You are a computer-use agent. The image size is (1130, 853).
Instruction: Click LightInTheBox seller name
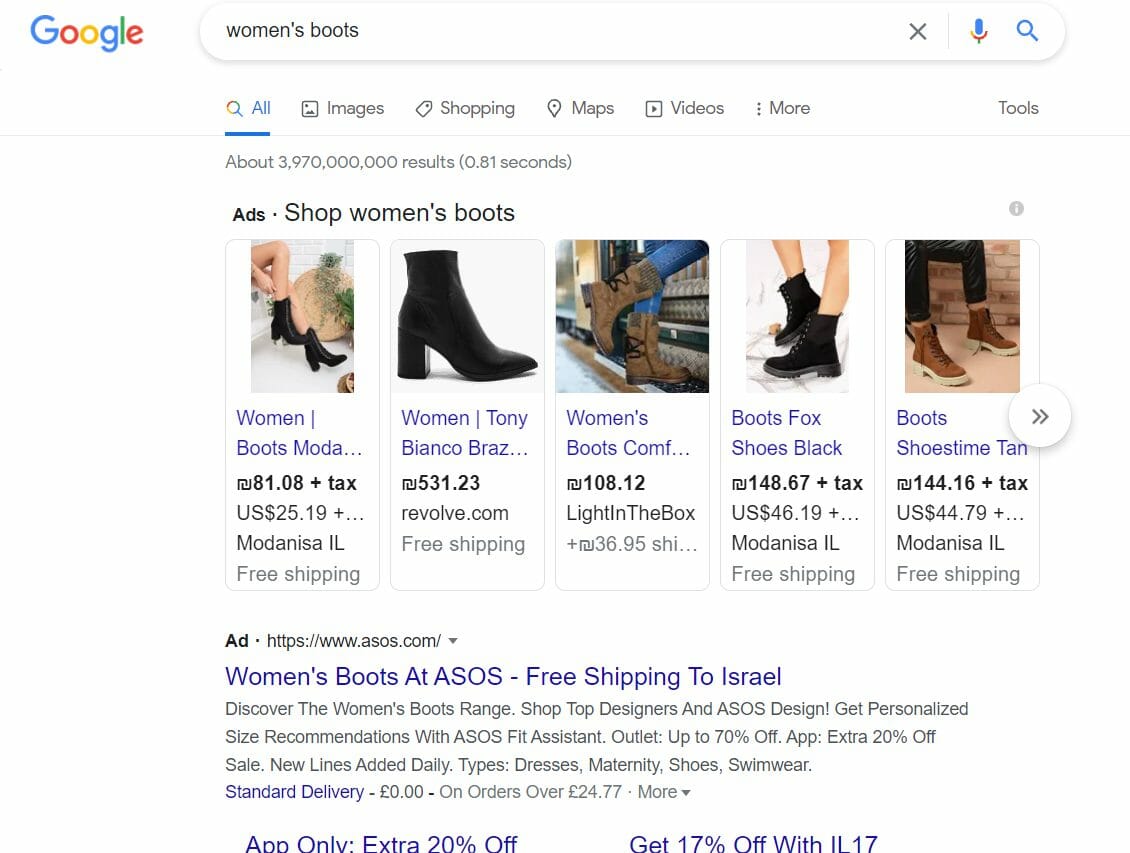coord(631,513)
